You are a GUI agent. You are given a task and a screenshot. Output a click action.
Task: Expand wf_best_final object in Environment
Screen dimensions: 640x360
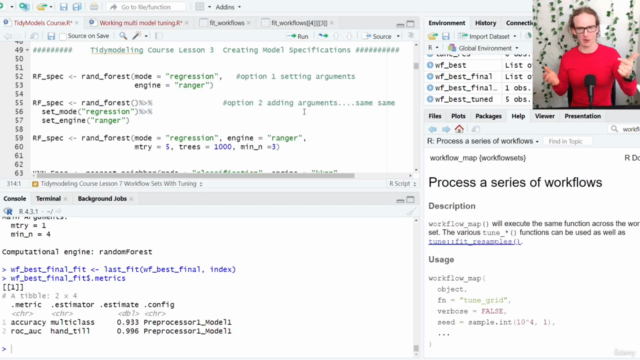[x=430, y=76]
